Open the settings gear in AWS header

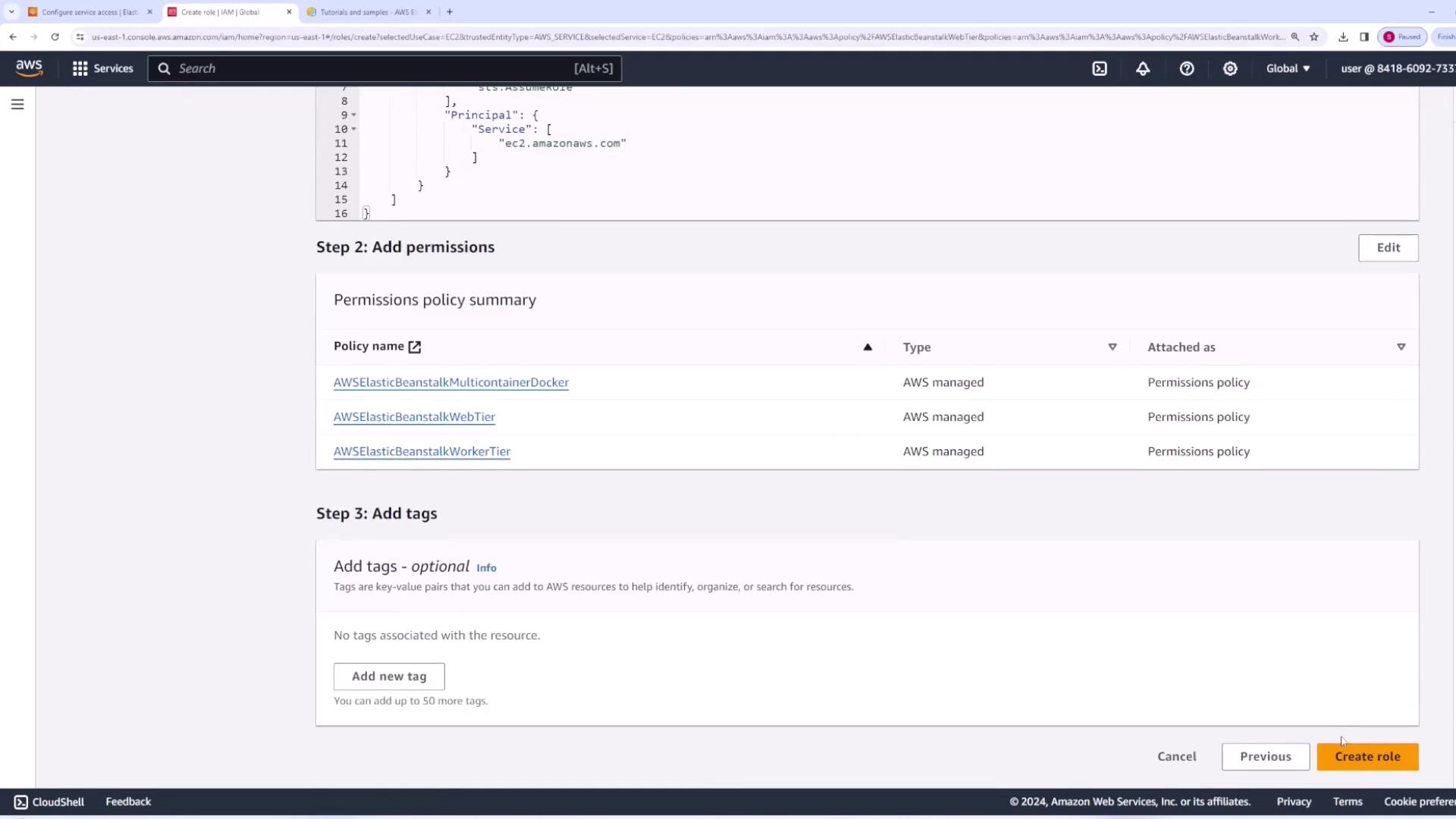1230,68
